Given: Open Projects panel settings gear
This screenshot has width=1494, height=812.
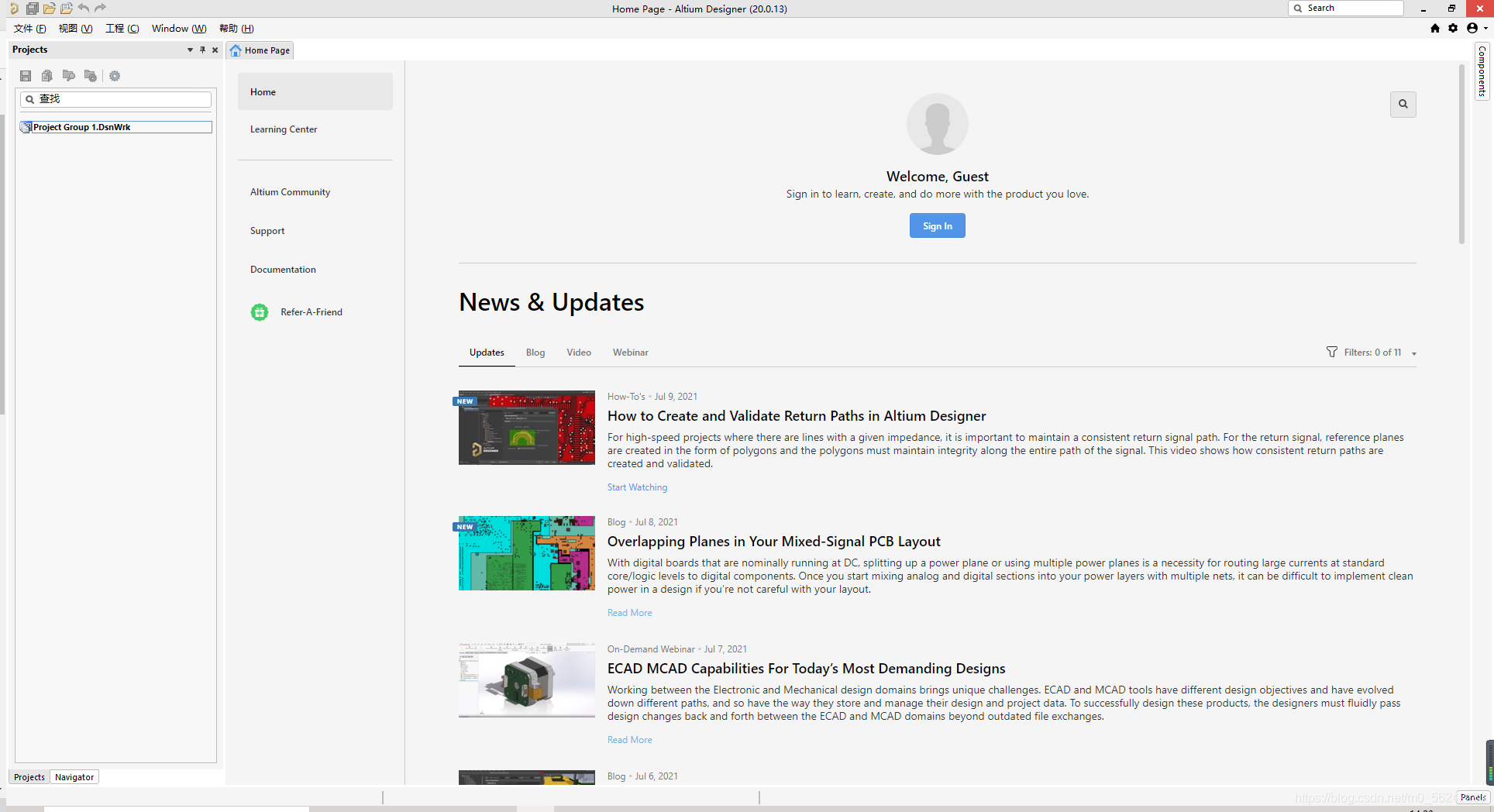Looking at the screenshot, I should (x=115, y=76).
